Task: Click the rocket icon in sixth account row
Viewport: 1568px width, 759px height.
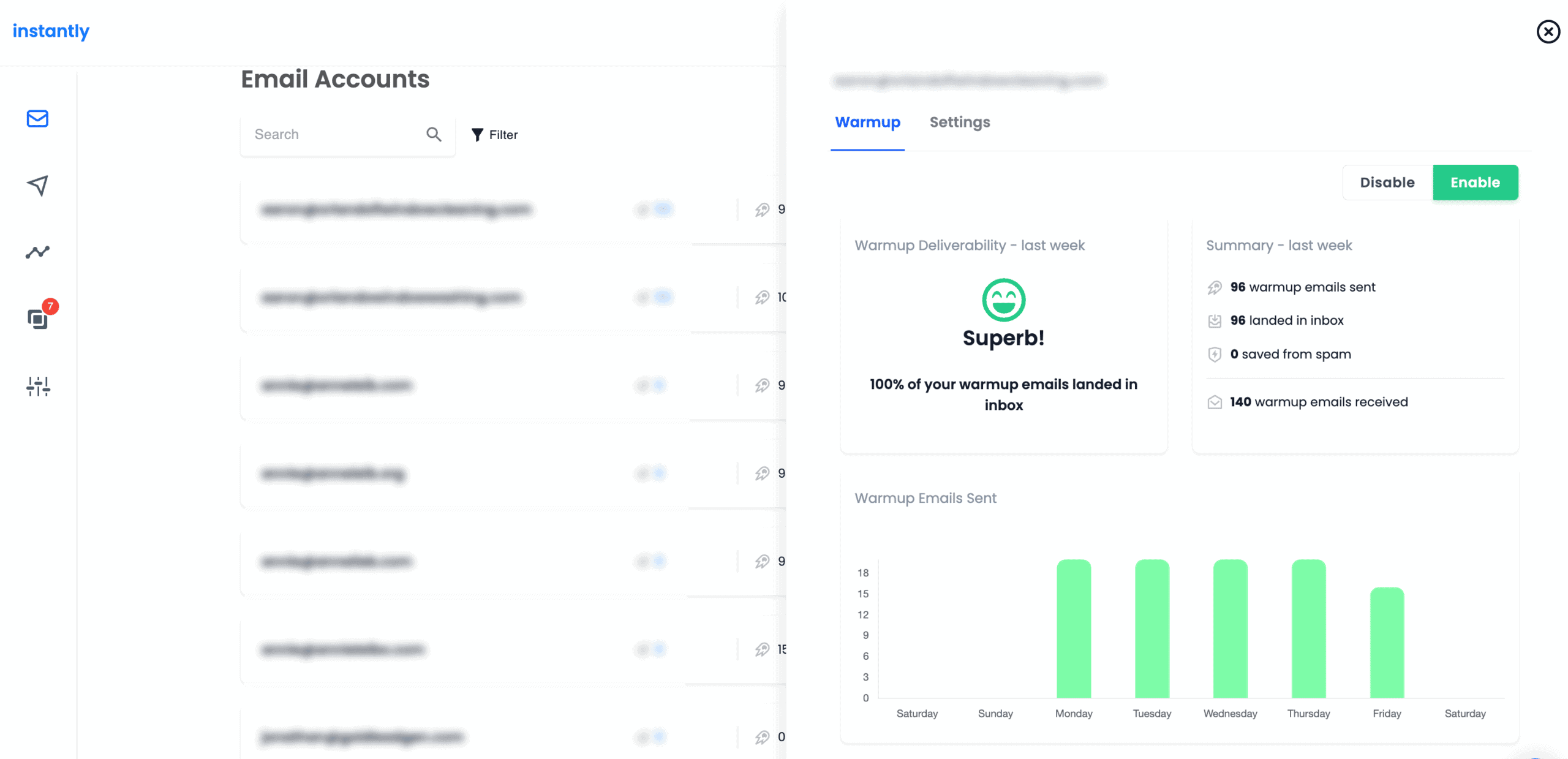Action: point(762,649)
